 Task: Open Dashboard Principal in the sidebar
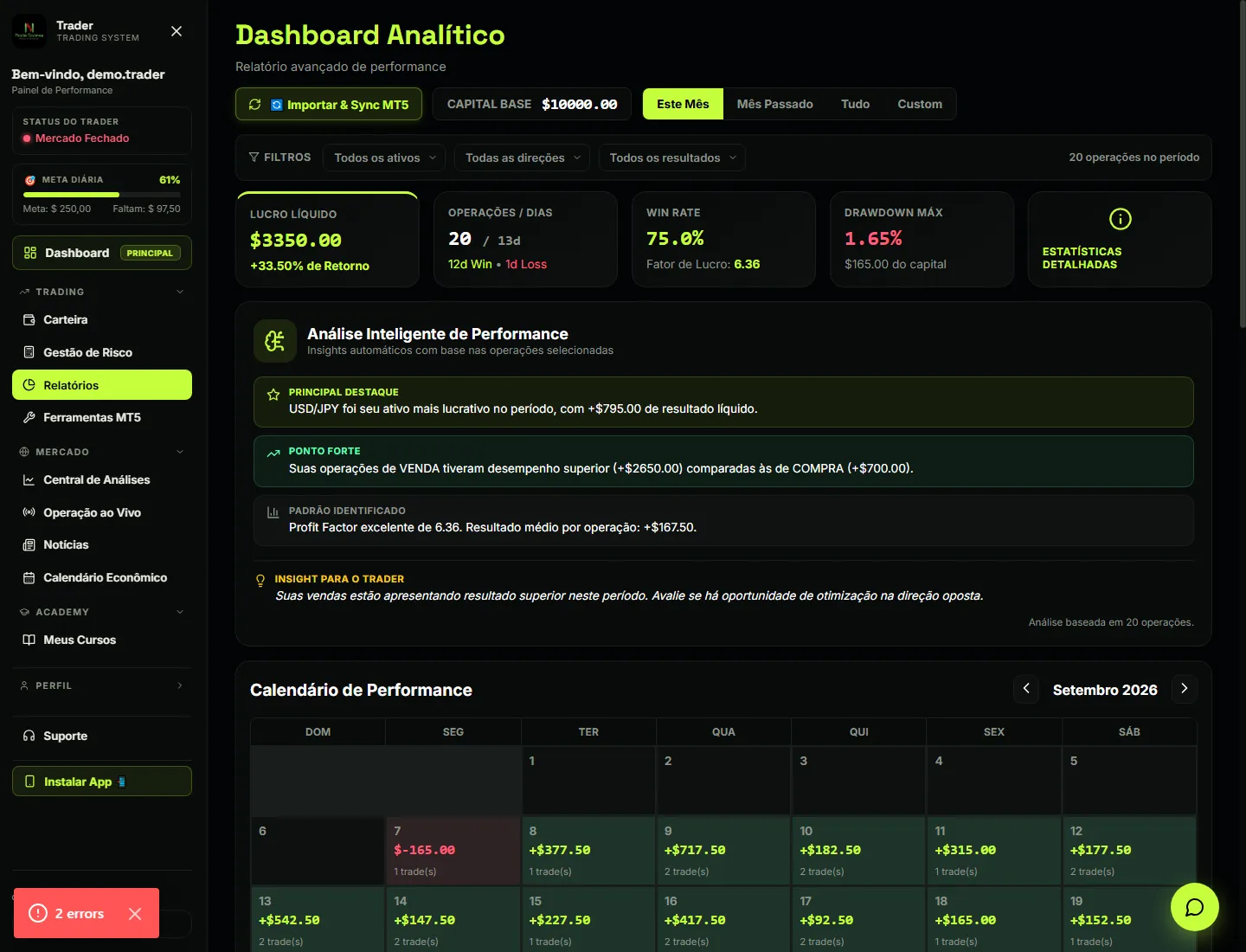102,253
